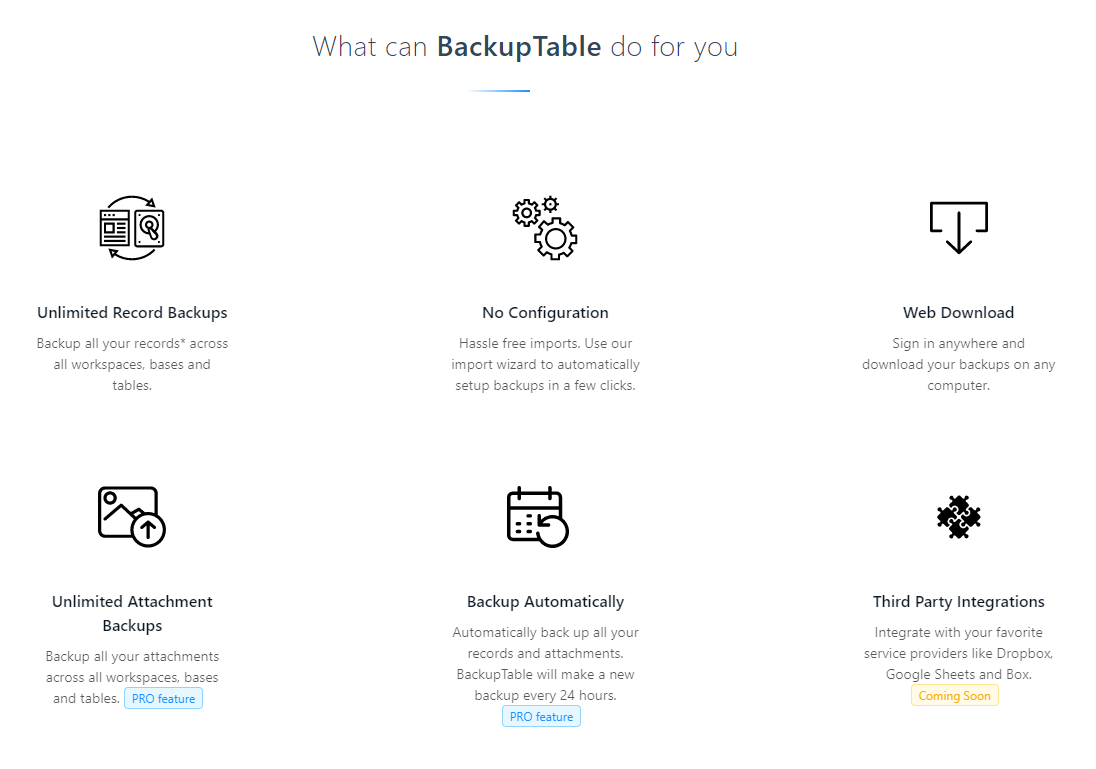Click the Coming Soon badge
1096x769 pixels.
(x=954, y=696)
